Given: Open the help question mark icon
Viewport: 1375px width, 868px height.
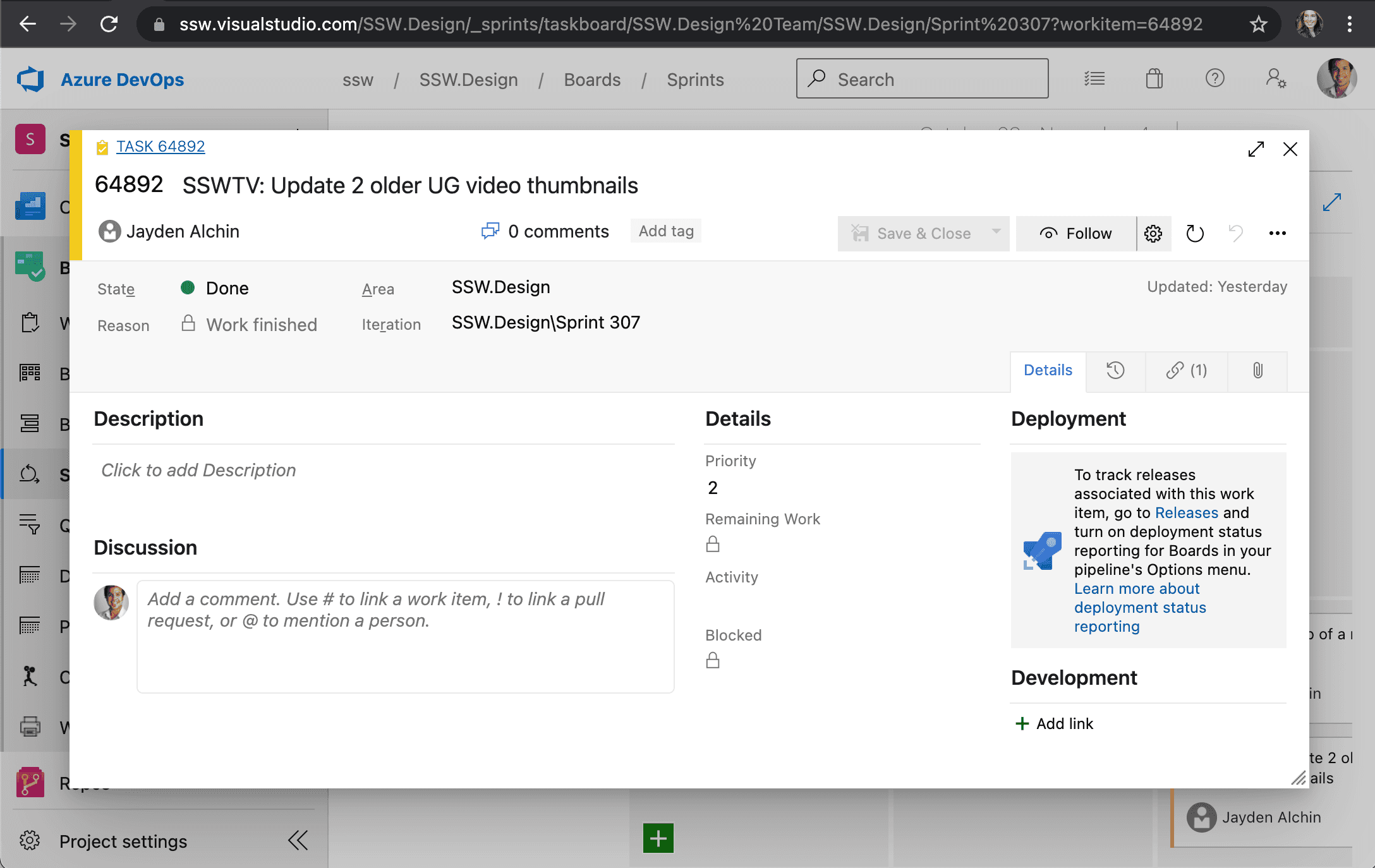Looking at the screenshot, I should pos(1214,79).
